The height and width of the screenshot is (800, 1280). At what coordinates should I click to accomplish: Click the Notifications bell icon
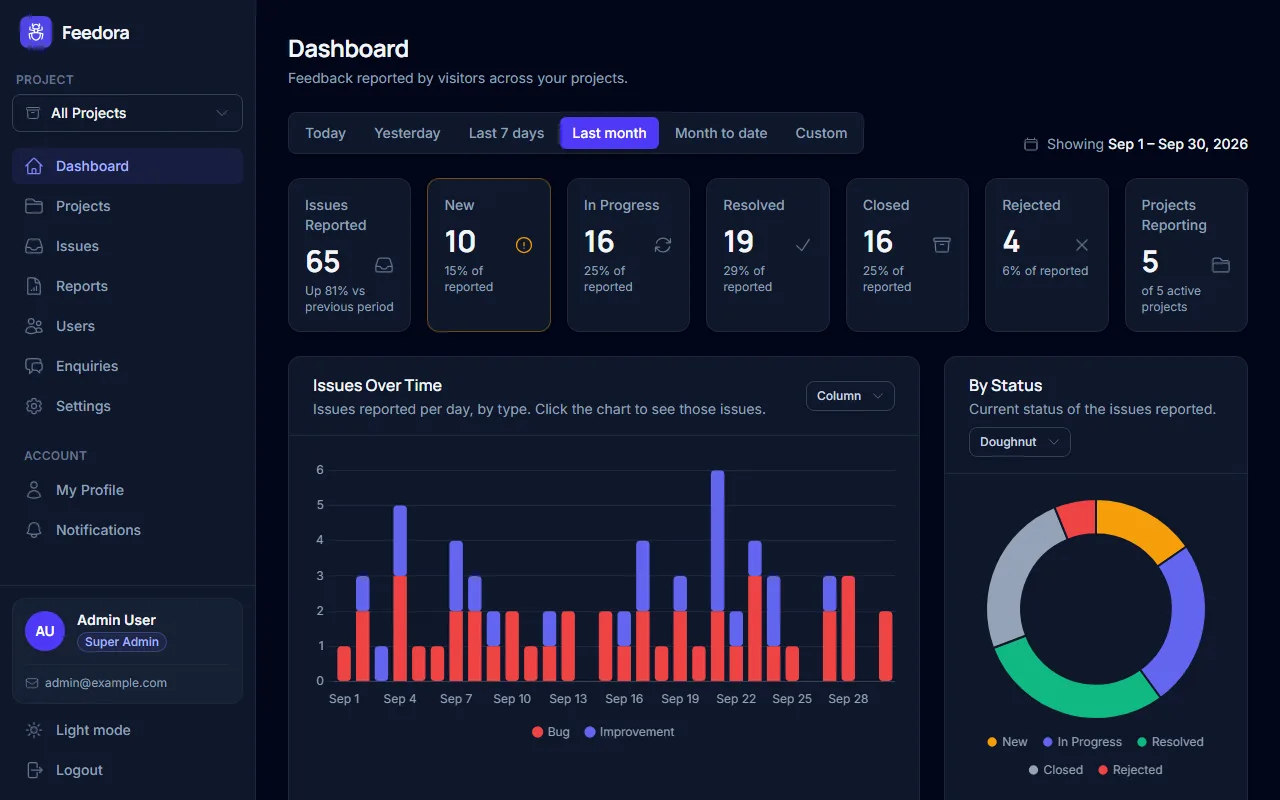click(x=34, y=530)
